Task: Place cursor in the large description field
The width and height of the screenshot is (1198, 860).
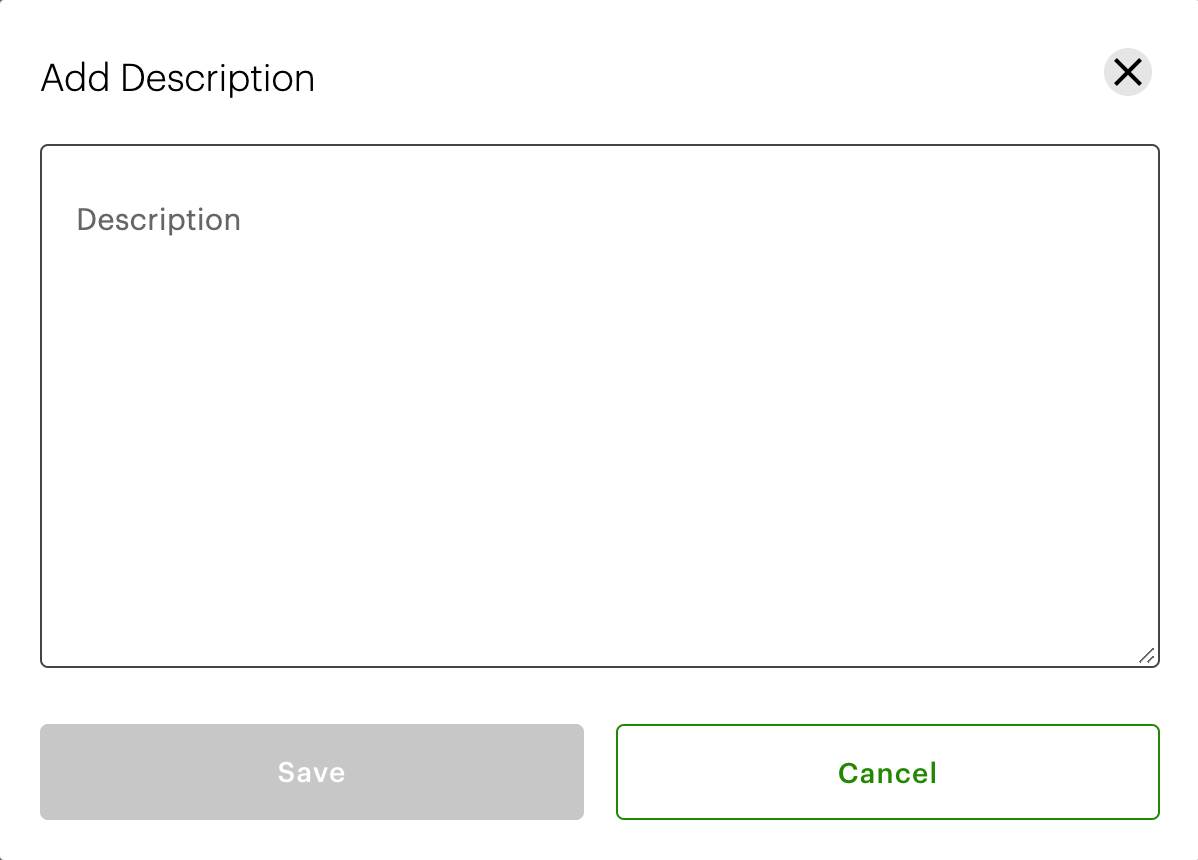Action: pyautogui.click(x=600, y=406)
